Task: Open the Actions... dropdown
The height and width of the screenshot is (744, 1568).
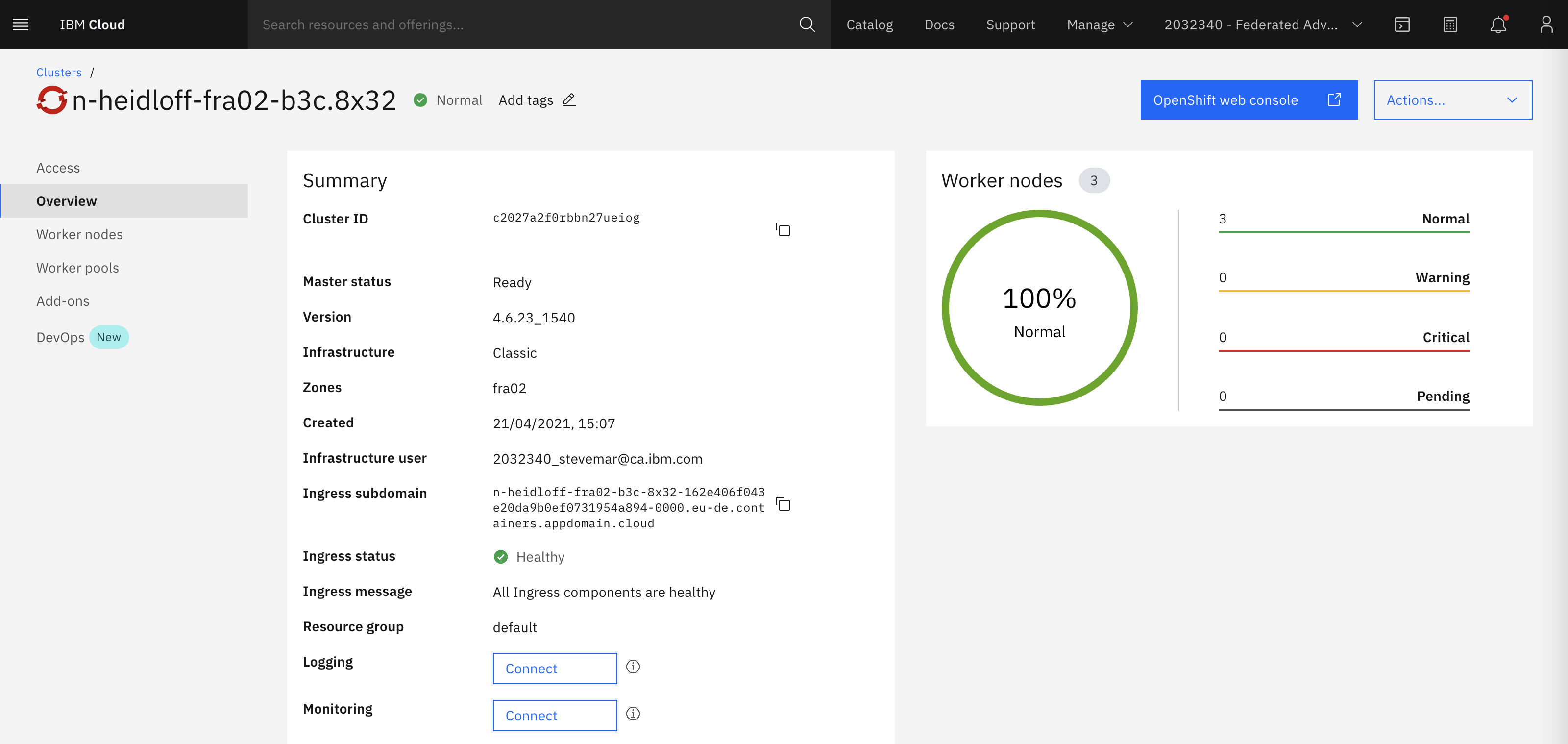Action: coord(1452,100)
